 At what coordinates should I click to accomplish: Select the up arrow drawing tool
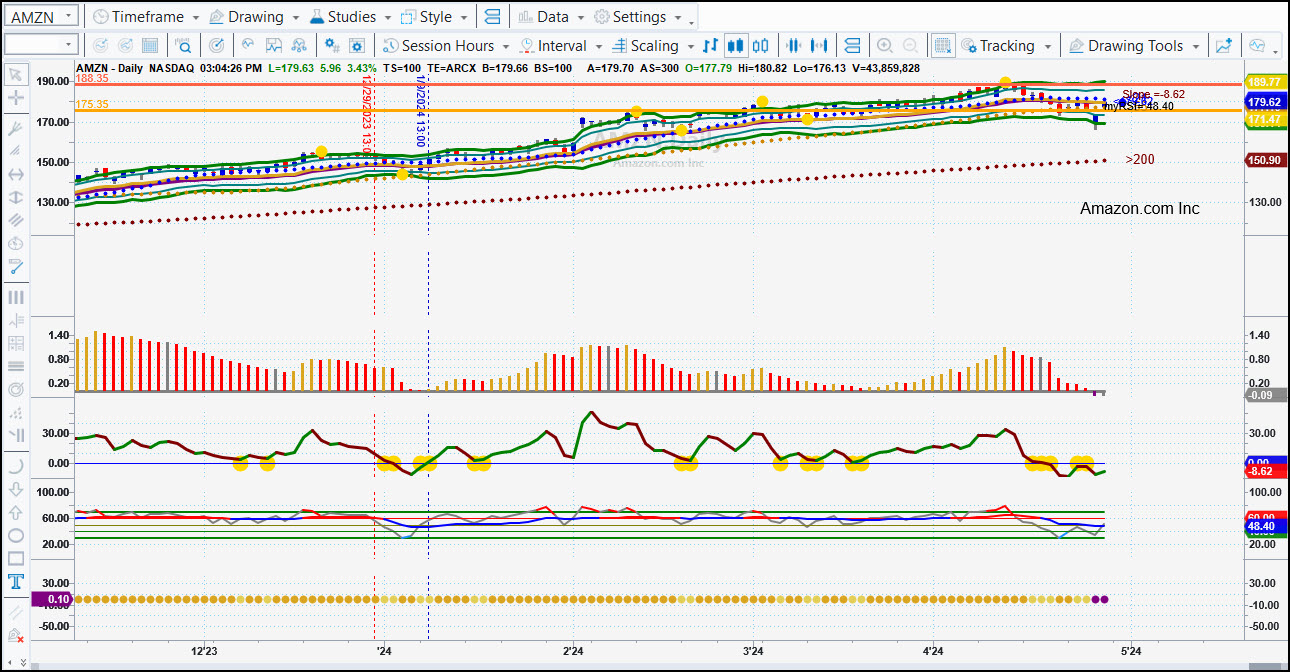pos(15,512)
